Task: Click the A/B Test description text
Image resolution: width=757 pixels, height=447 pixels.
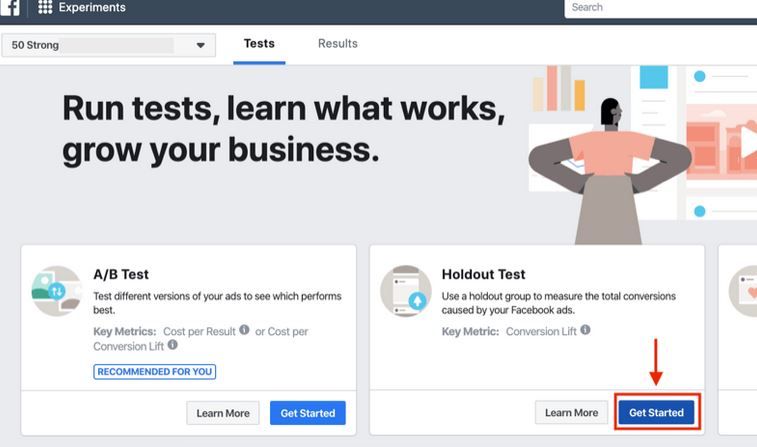Action: coord(217,303)
